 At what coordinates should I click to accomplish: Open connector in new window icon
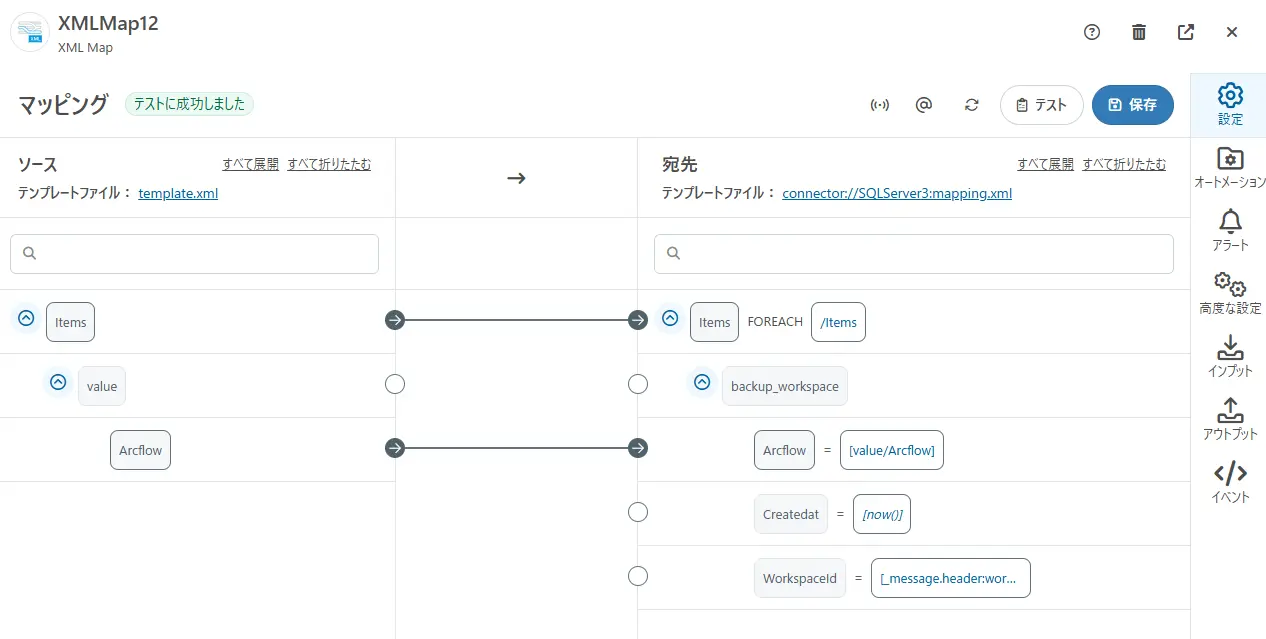[x=1186, y=32]
